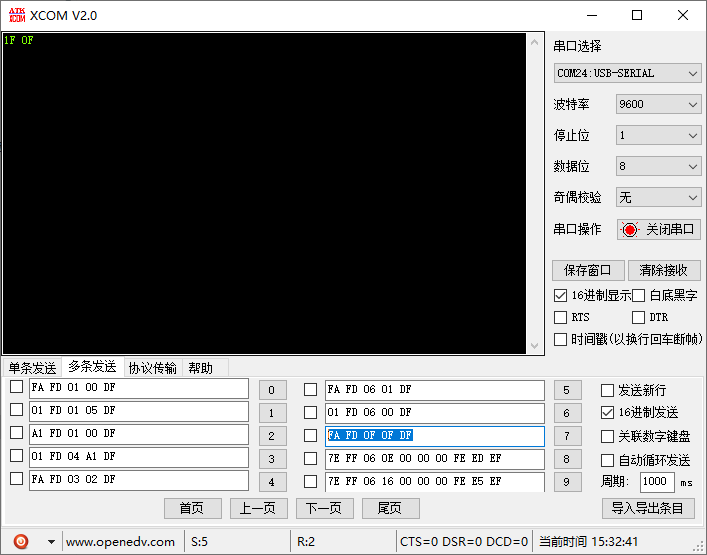Click the 导入导出条目 button

pos(648,509)
